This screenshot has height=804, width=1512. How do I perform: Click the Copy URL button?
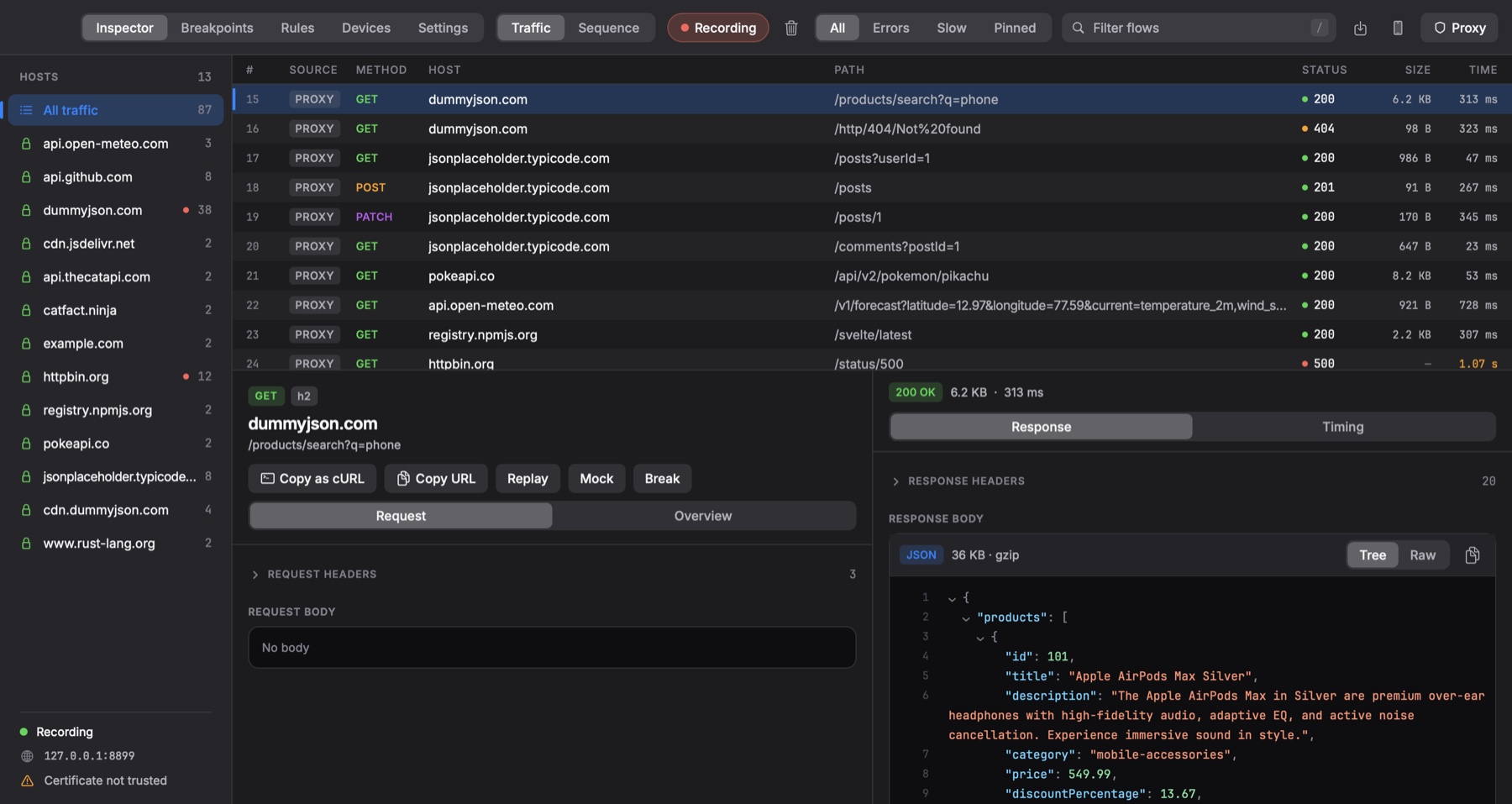coord(436,479)
